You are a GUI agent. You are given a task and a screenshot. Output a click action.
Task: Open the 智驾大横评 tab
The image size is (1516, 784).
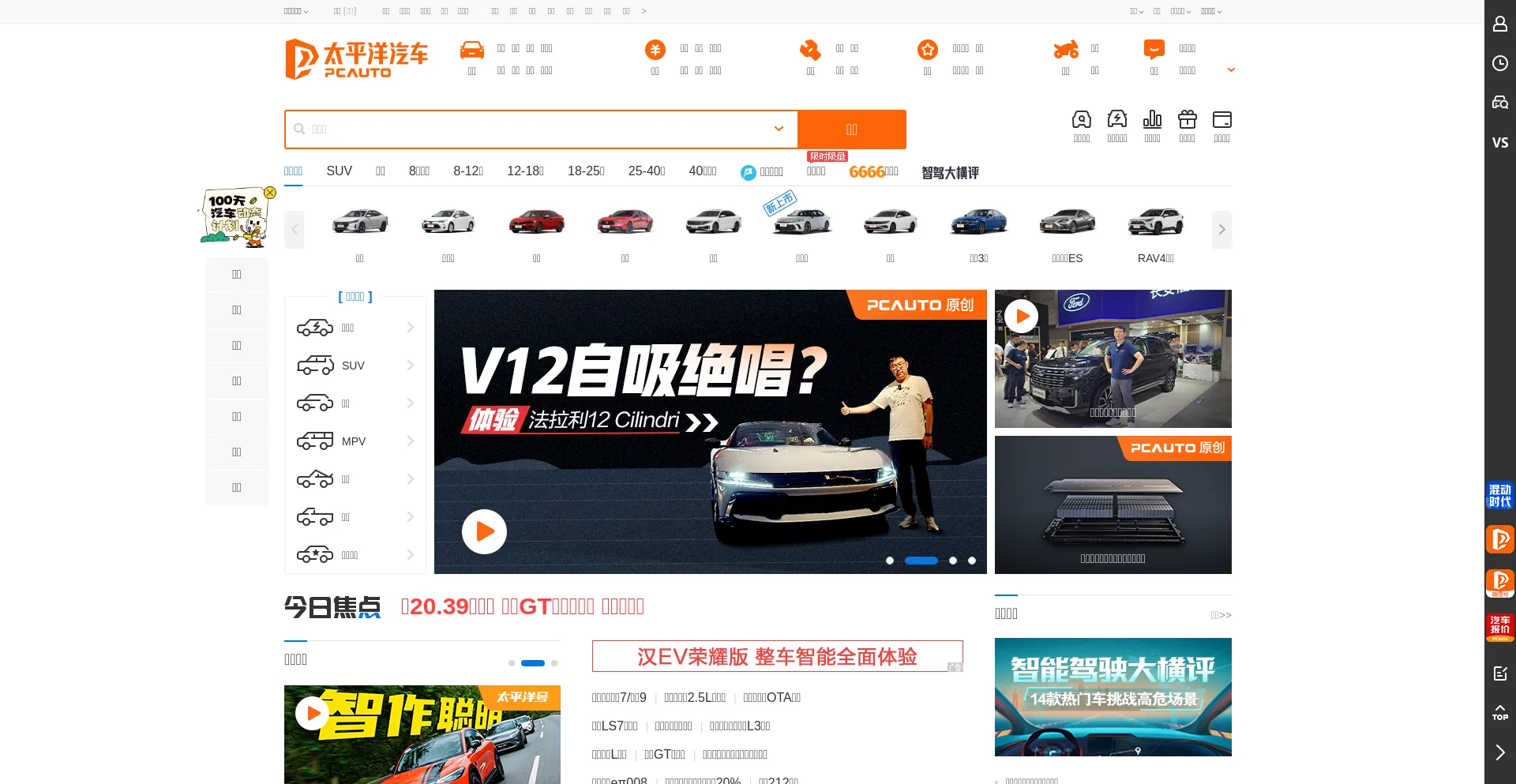tap(951, 172)
